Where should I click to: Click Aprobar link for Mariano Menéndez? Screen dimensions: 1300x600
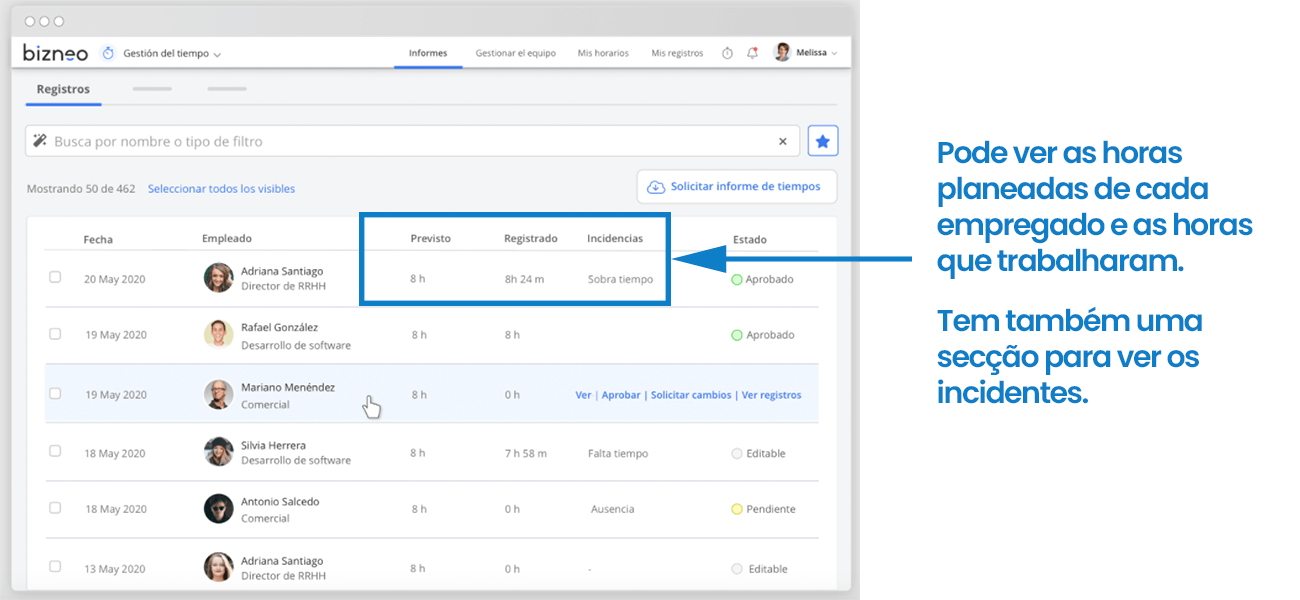621,395
